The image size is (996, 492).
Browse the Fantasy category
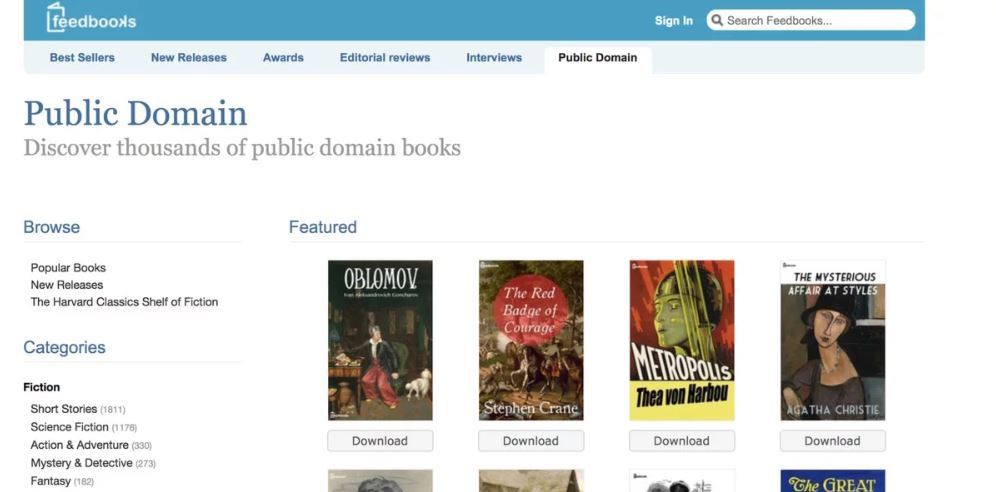[50, 481]
